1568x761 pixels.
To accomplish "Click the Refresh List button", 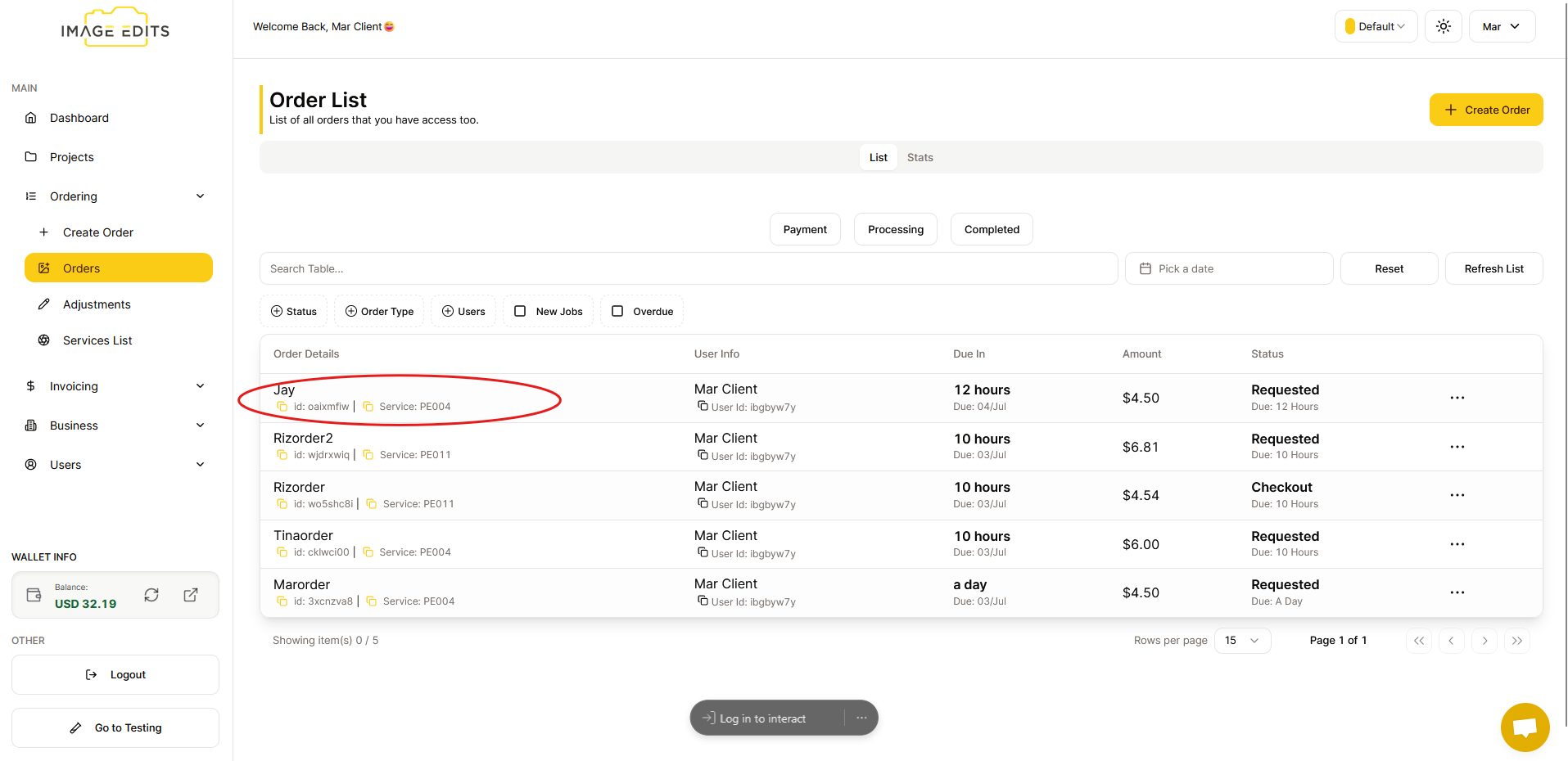I will 1493,268.
